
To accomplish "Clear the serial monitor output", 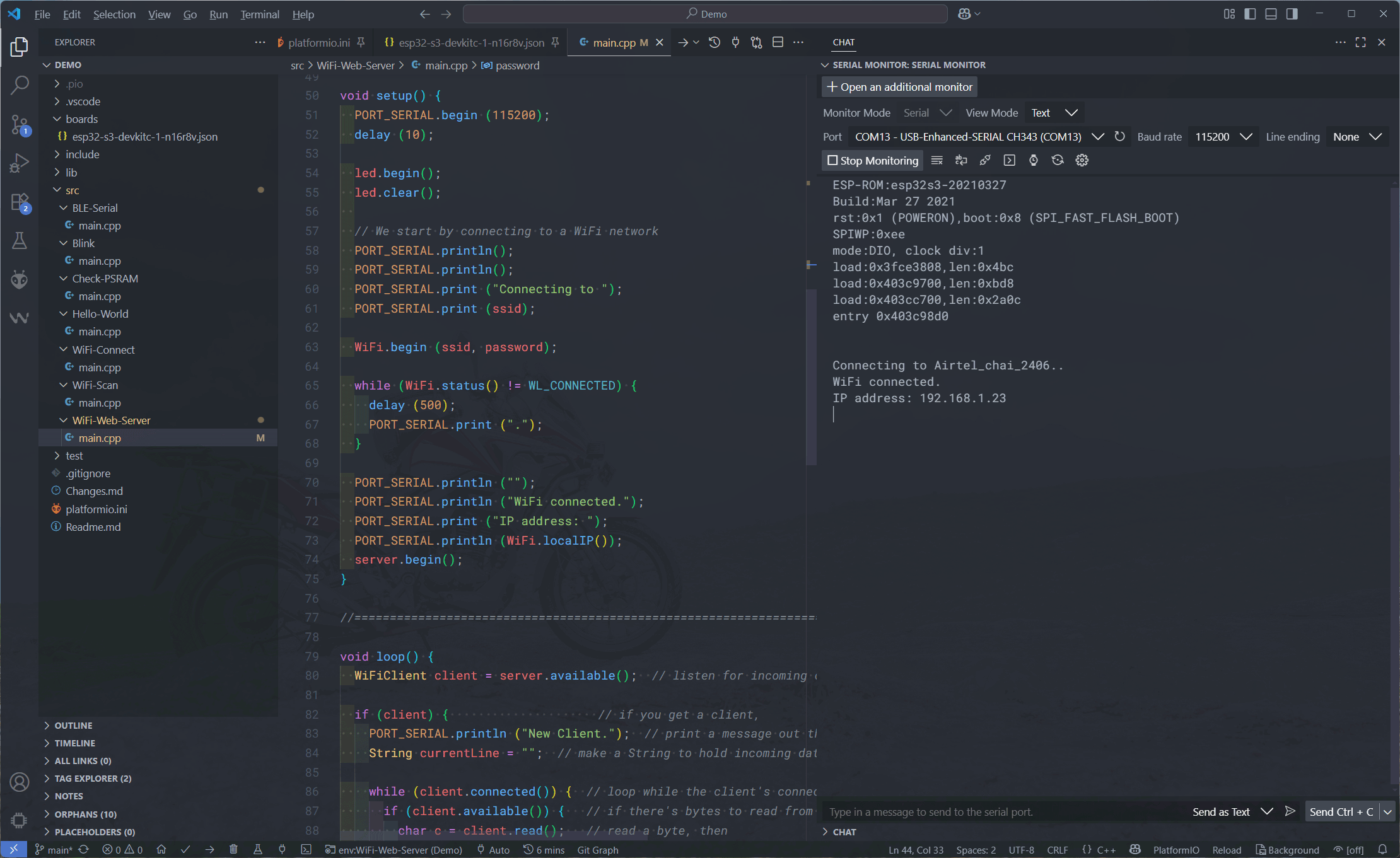I will coord(937,160).
